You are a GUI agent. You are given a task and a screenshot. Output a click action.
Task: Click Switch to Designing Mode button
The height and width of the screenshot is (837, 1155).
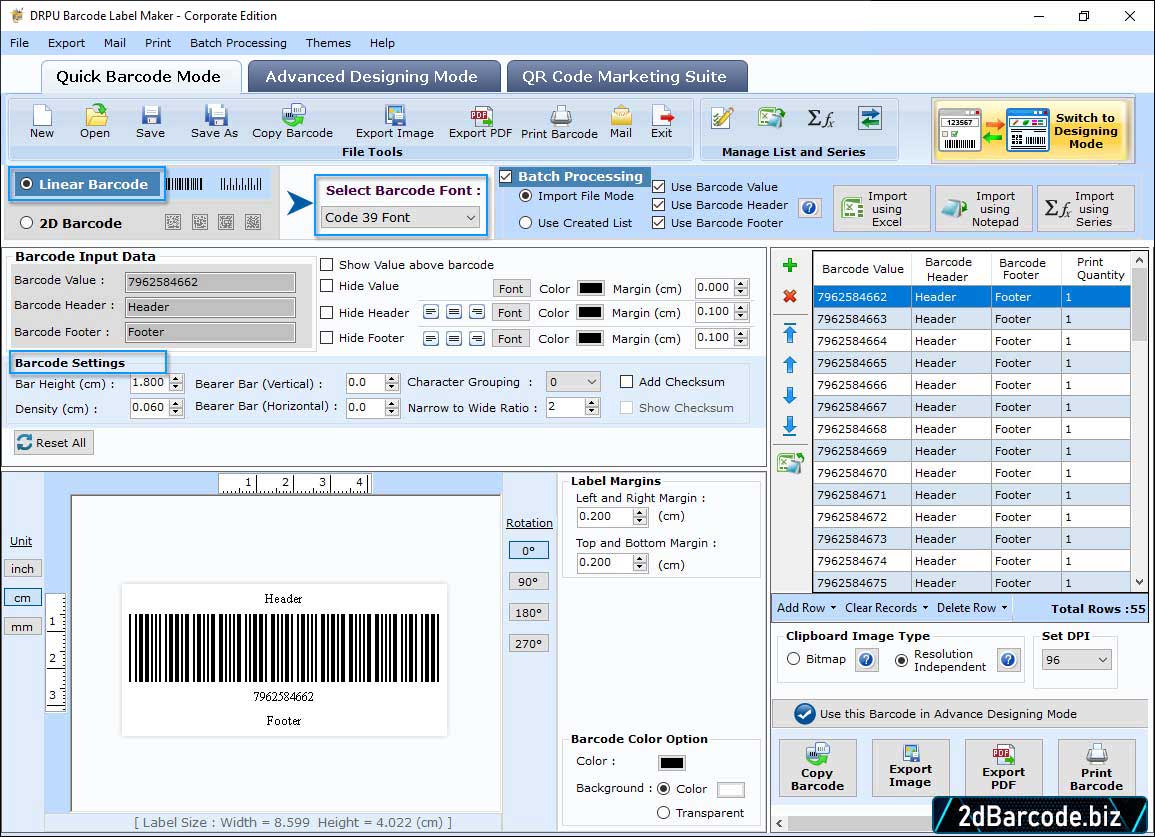pos(1033,131)
